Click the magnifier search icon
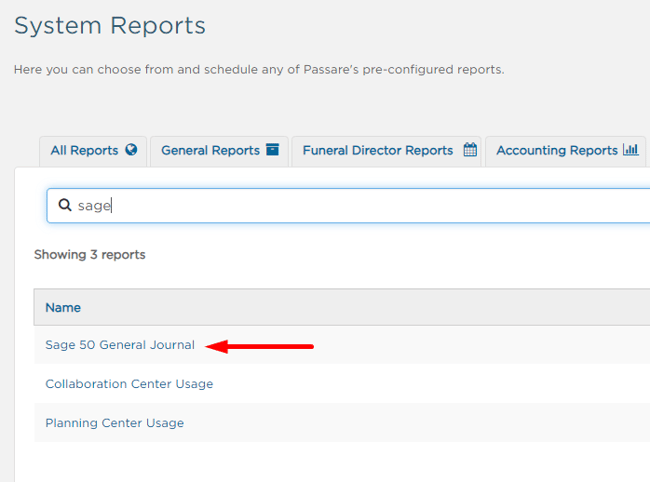Image resolution: width=650 pixels, height=482 pixels. [x=65, y=204]
